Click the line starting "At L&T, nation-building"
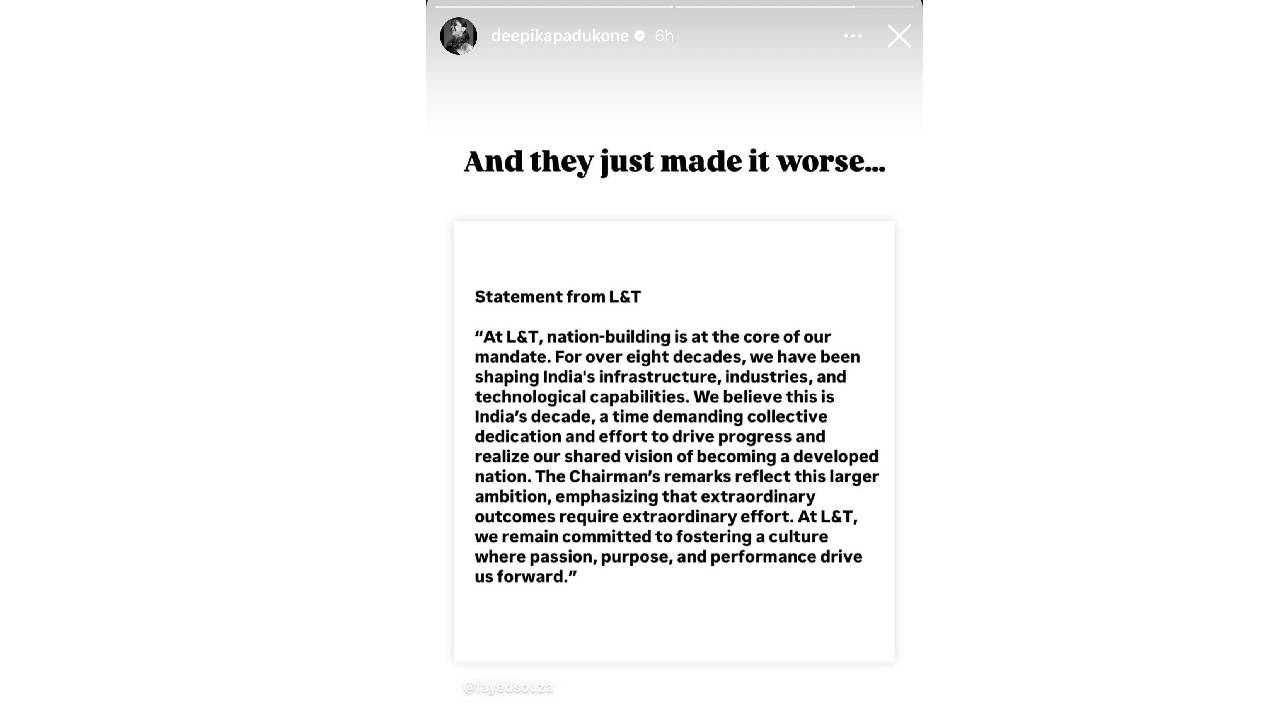Screen dimensions: 1280x720 coord(652,337)
